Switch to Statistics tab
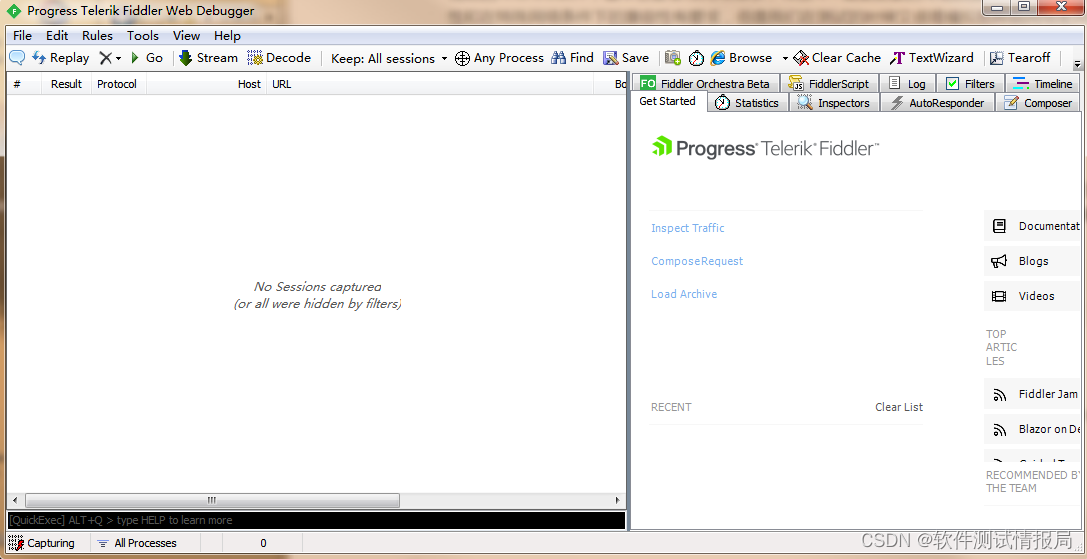The height and width of the screenshot is (559, 1087). pyautogui.click(x=747, y=103)
